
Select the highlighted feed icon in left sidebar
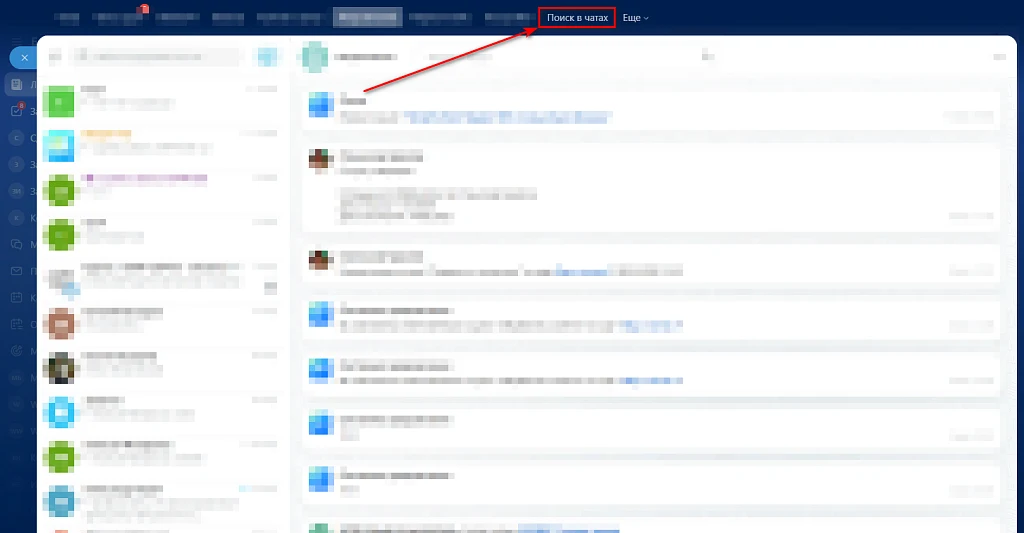coord(17,84)
